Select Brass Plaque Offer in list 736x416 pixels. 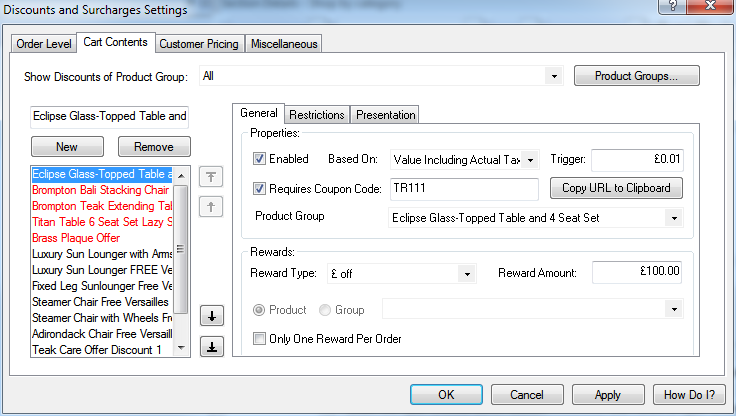76,238
